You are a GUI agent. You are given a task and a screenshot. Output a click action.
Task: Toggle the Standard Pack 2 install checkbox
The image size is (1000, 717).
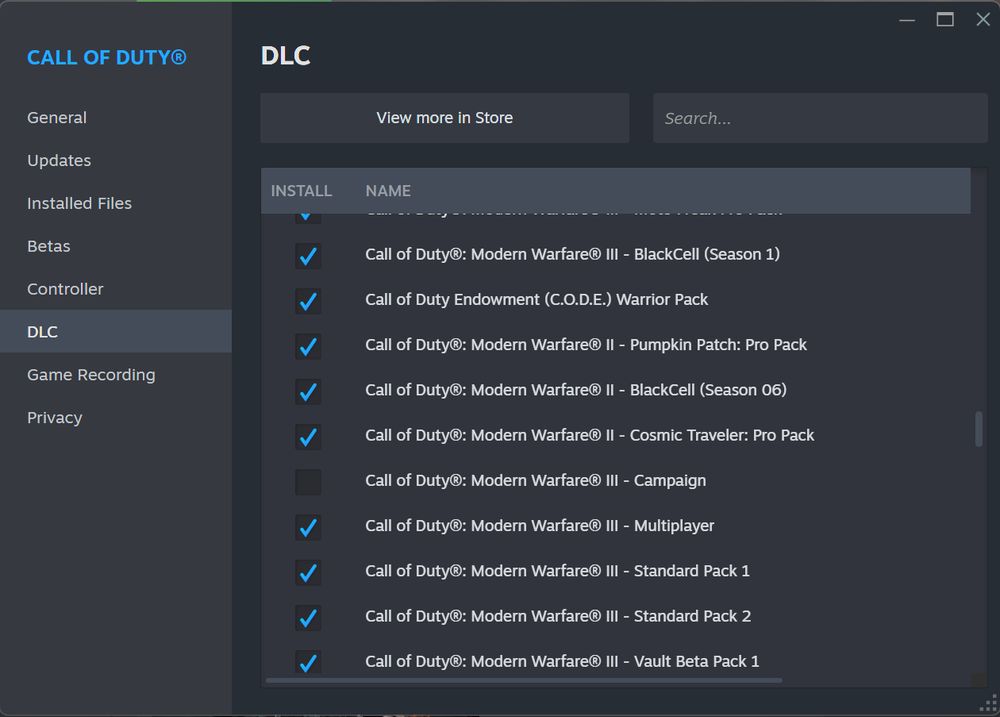tap(308, 617)
